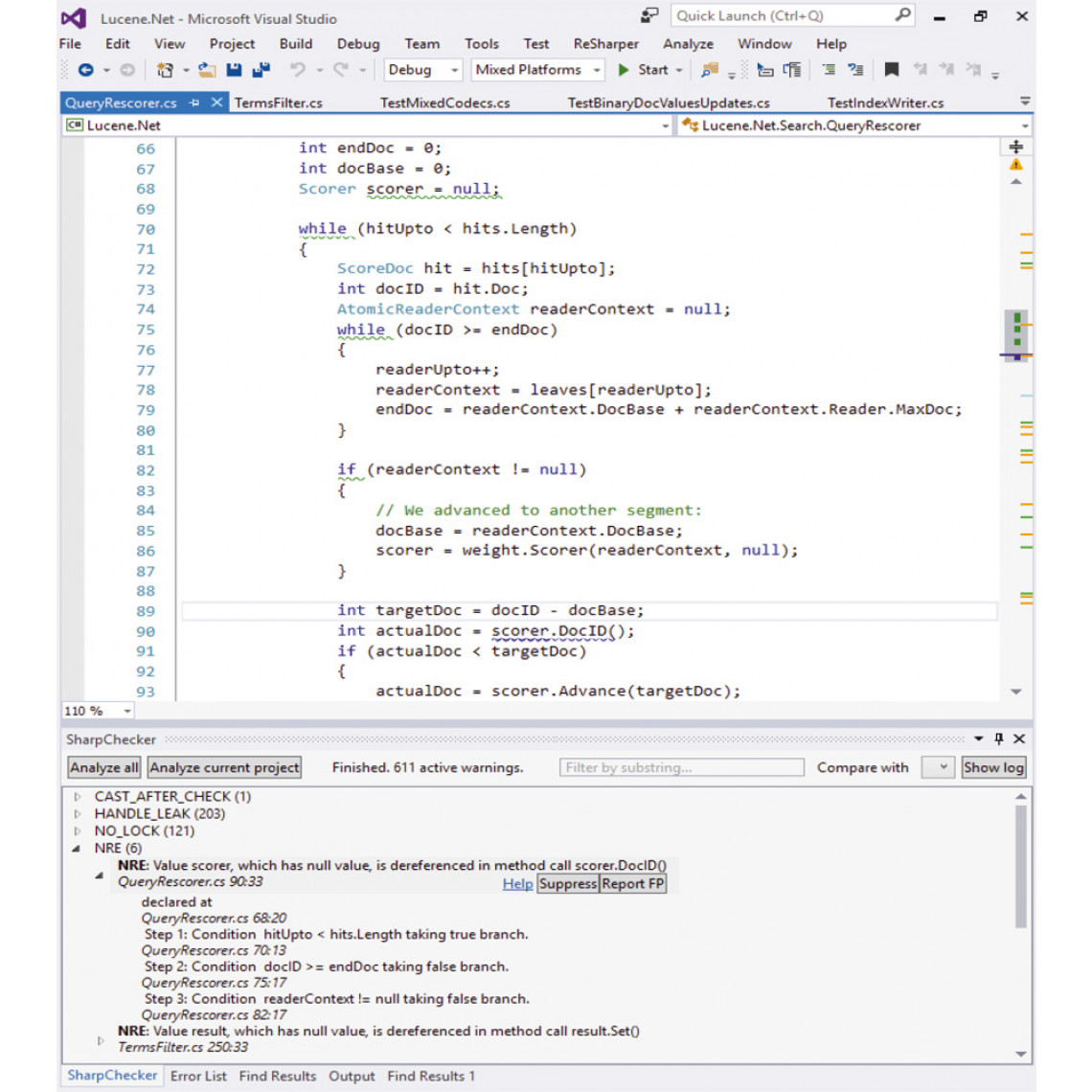Click the Report FP button
This screenshot has width=1092, height=1092.
click(633, 884)
